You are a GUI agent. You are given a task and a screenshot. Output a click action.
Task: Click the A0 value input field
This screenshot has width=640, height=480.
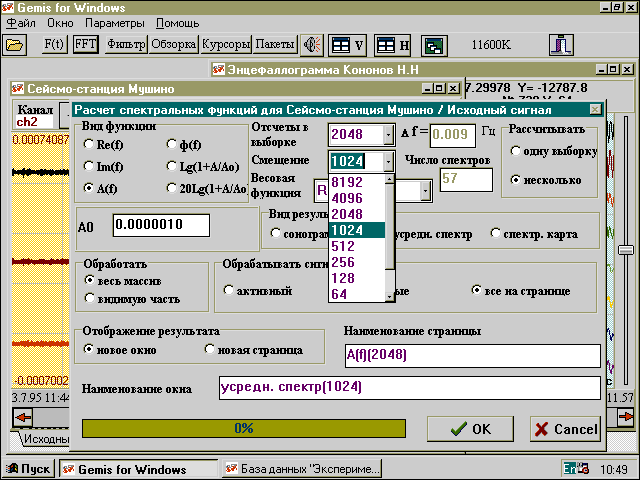161,225
